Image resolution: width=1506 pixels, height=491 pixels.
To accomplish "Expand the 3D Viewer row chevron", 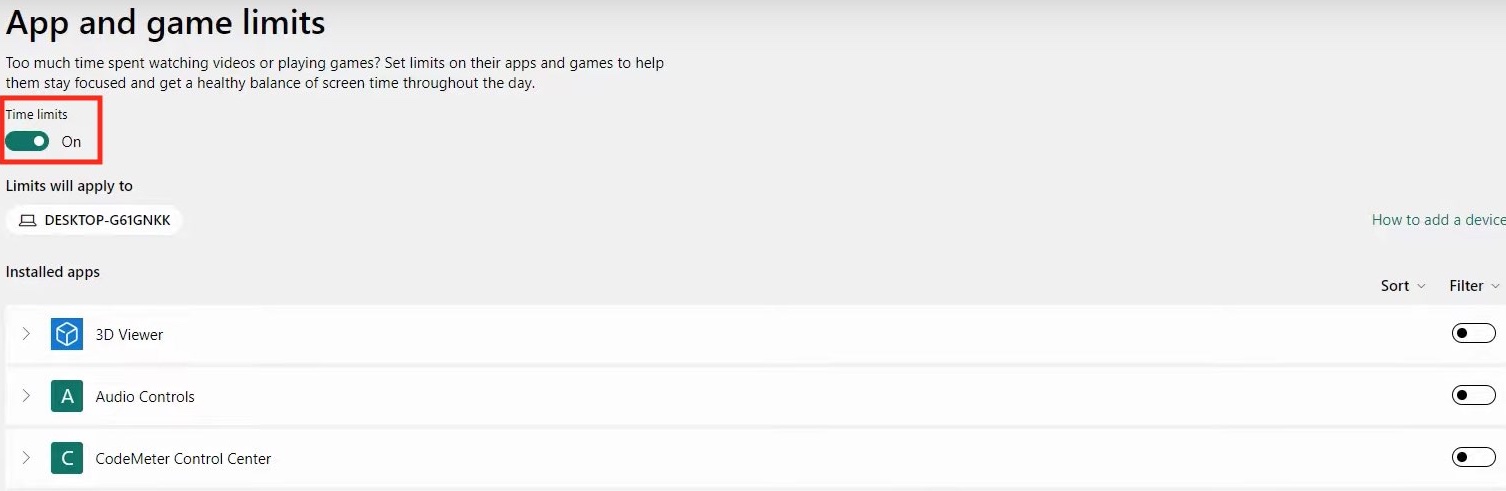I will [26, 334].
